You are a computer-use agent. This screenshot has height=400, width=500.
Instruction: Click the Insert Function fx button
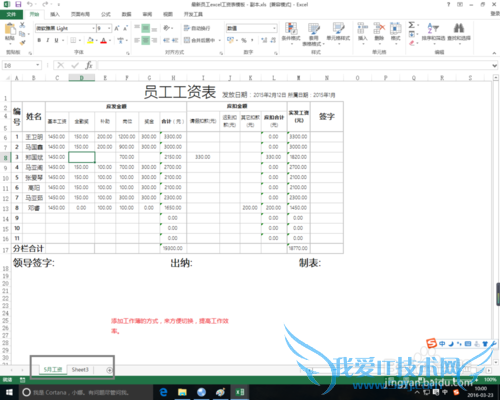(x=89, y=65)
